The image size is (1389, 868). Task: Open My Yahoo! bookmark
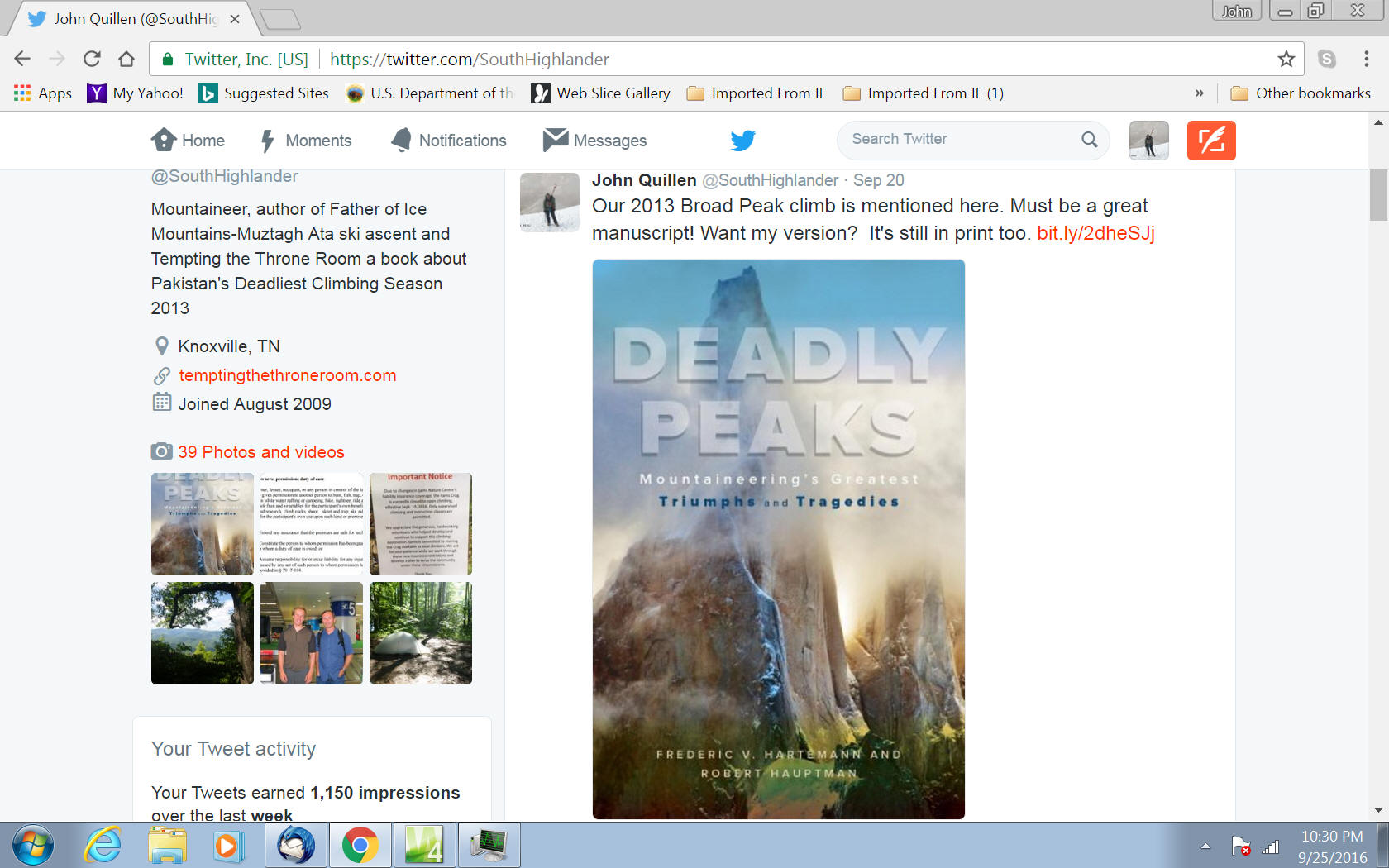136,93
